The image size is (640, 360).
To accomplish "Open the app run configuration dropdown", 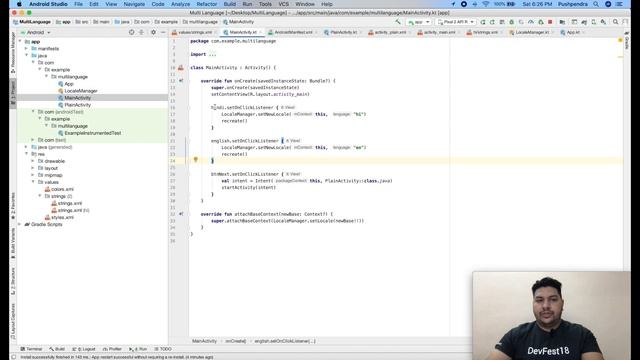I will coord(419,22).
